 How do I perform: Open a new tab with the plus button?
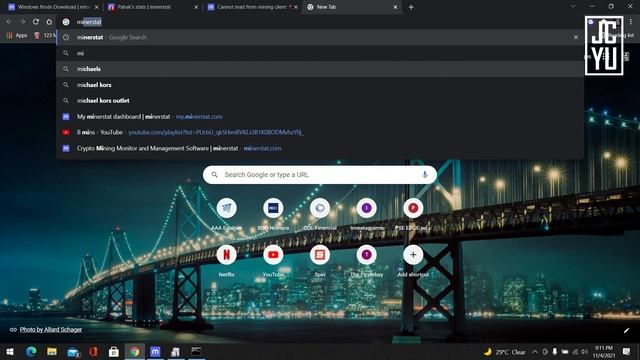coord(411,7)
